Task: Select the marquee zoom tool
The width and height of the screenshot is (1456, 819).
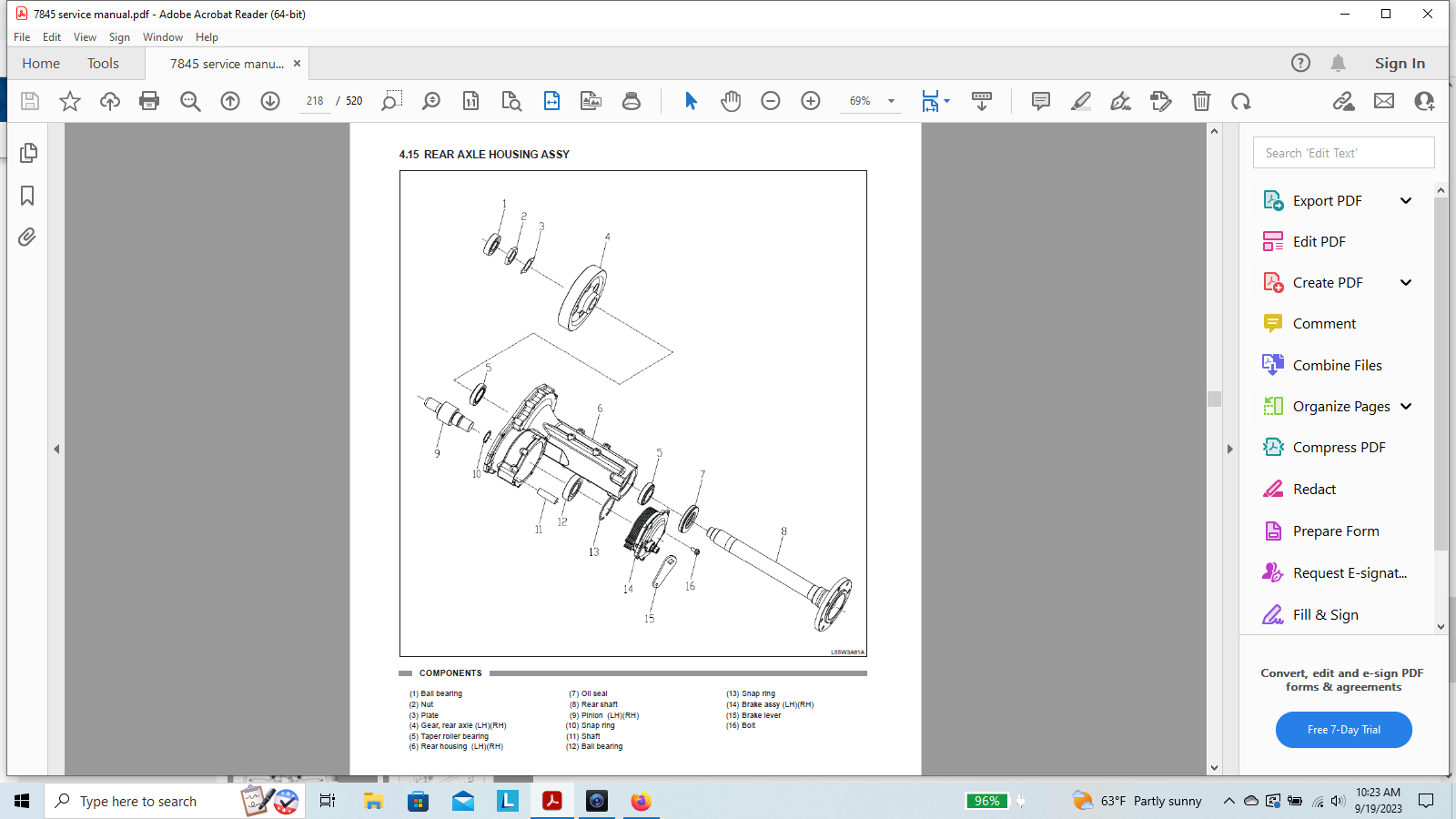Action: pos(391,100)
